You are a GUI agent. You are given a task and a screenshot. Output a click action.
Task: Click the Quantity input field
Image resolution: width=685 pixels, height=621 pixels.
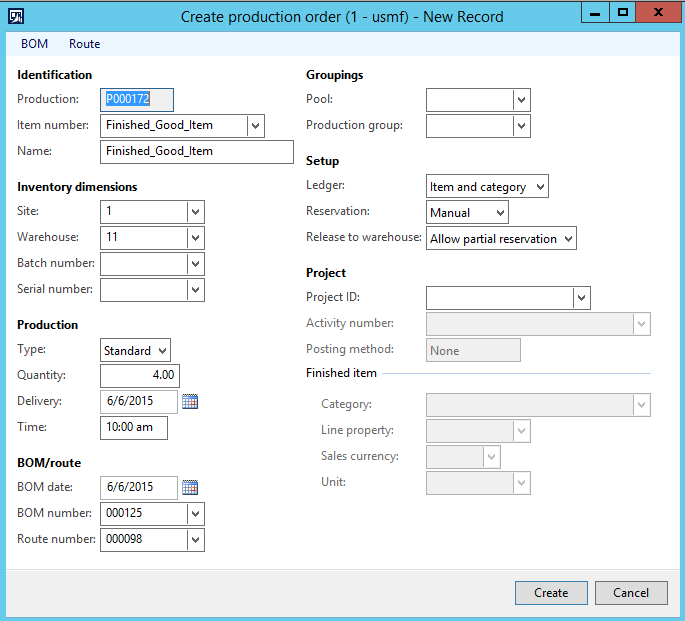[x=140, y=376]
